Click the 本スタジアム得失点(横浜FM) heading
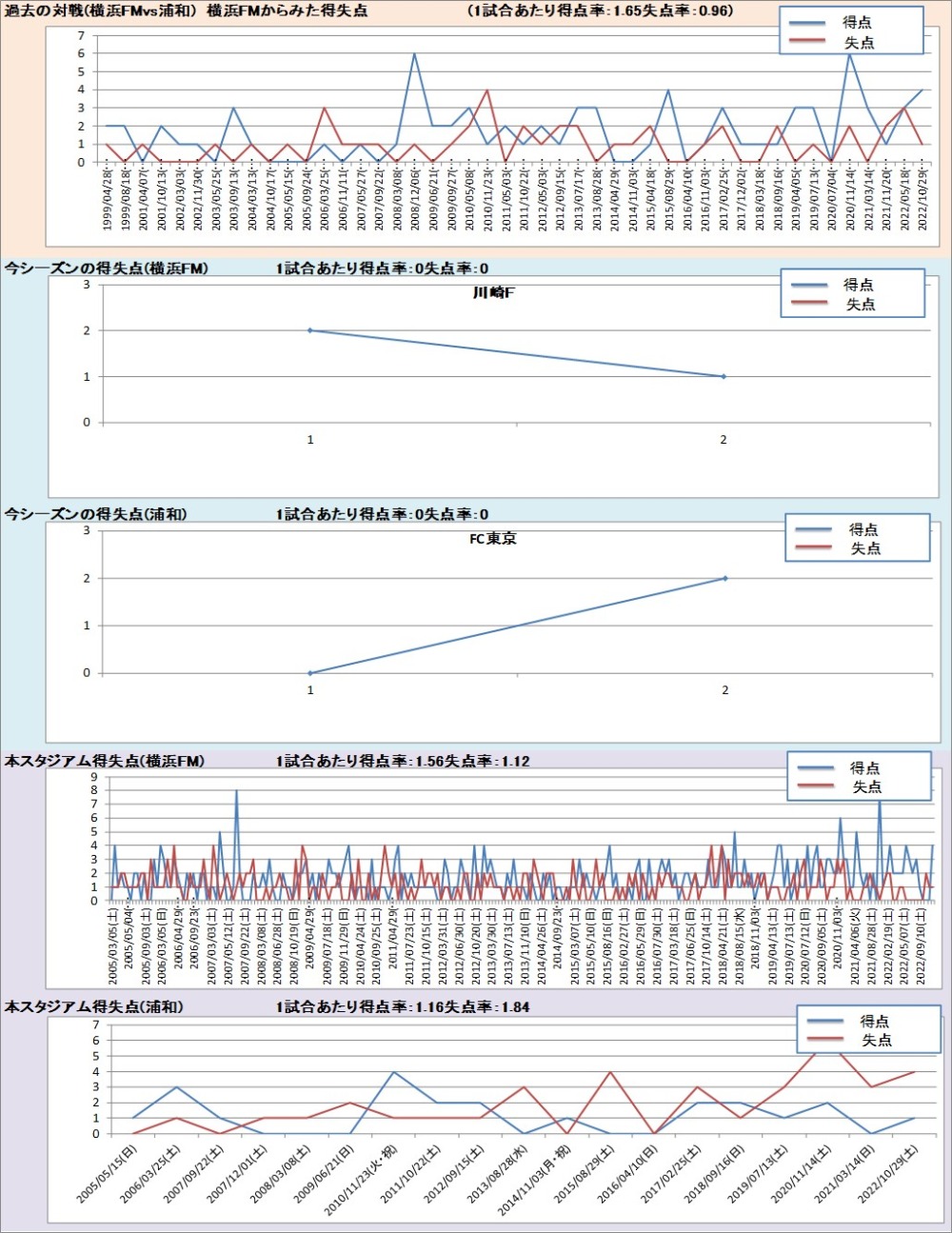 (105, 761)
